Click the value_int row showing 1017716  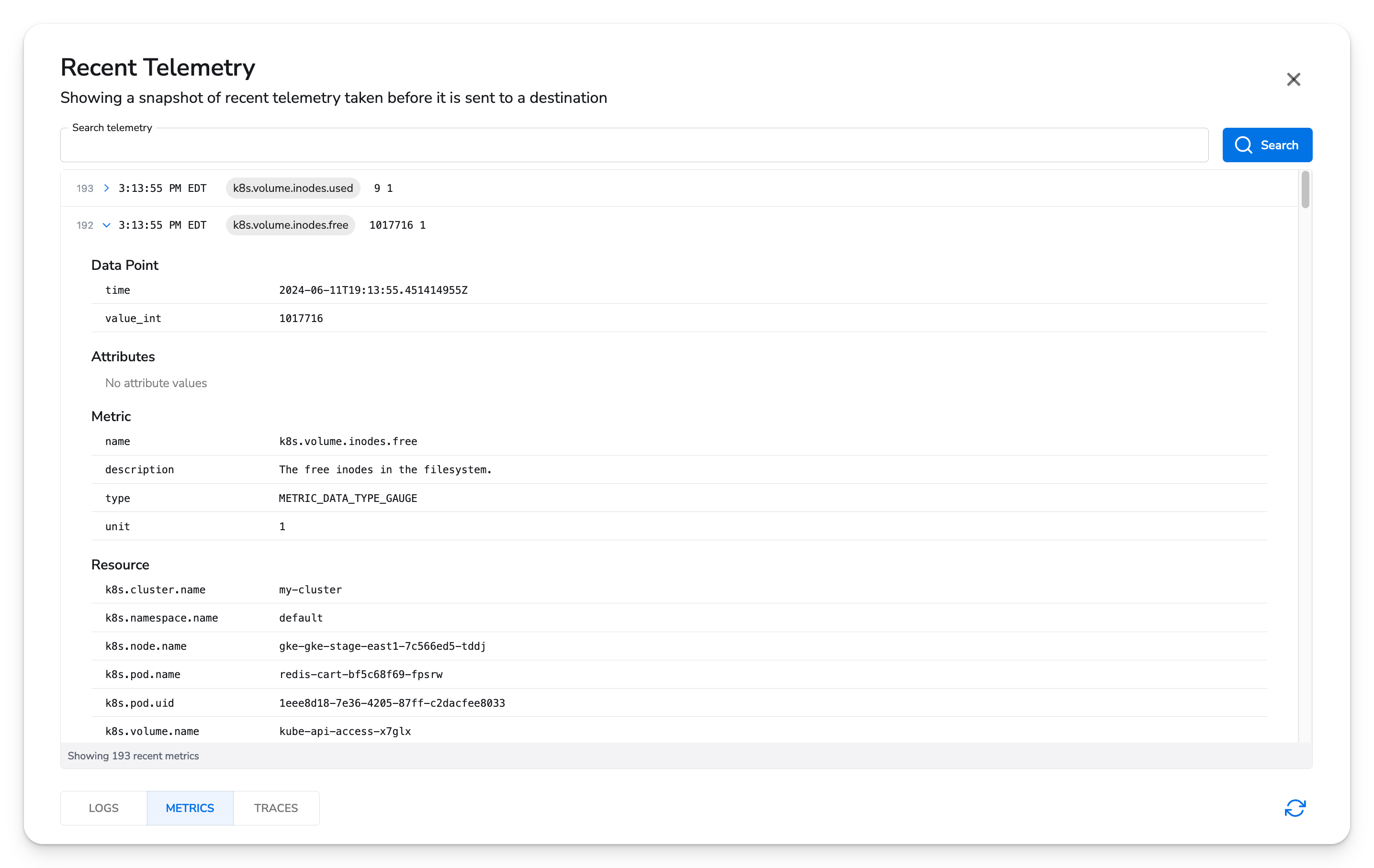[x=301, y=318]
